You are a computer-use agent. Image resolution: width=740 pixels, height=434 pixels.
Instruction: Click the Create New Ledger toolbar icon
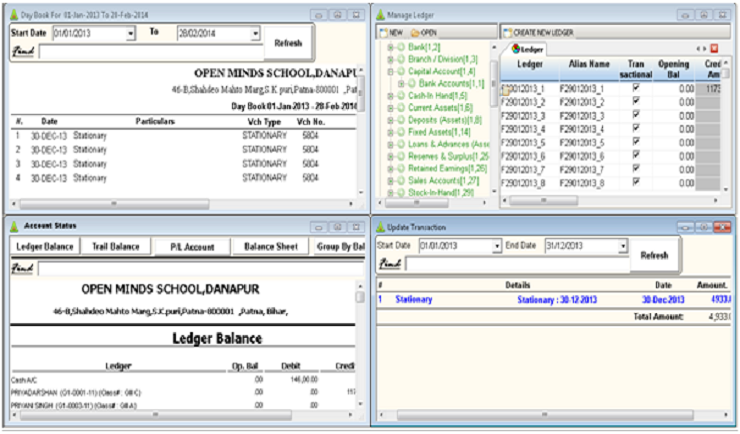(505, 32)
